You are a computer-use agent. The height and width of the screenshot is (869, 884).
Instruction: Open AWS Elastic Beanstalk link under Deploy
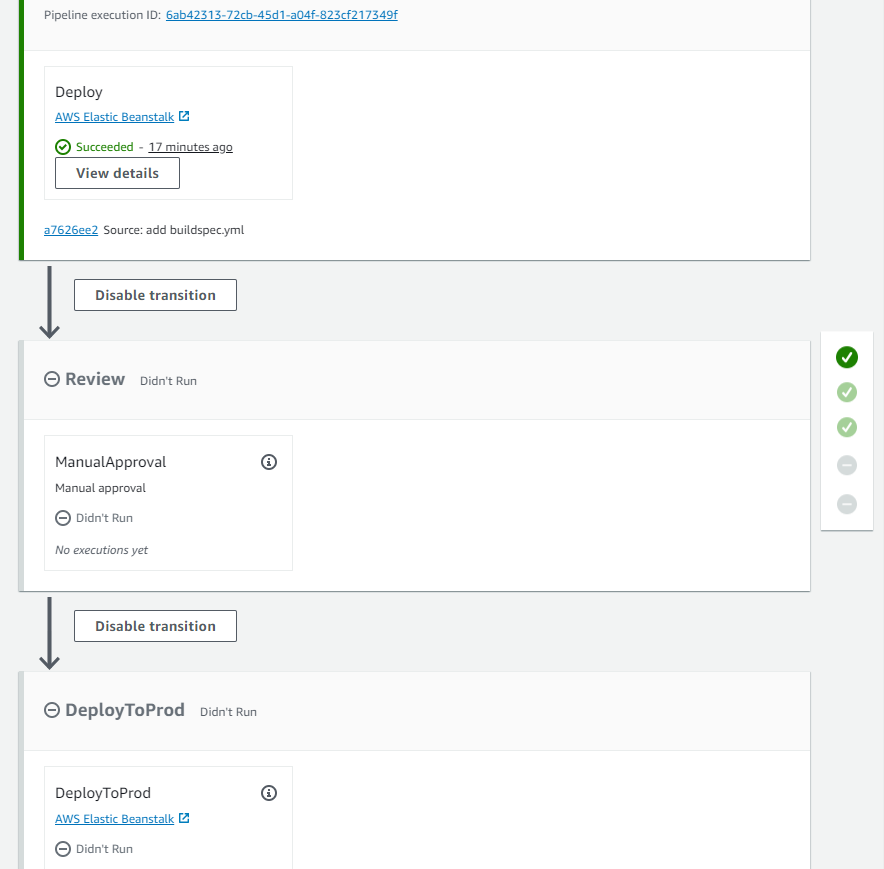[114, 117]
